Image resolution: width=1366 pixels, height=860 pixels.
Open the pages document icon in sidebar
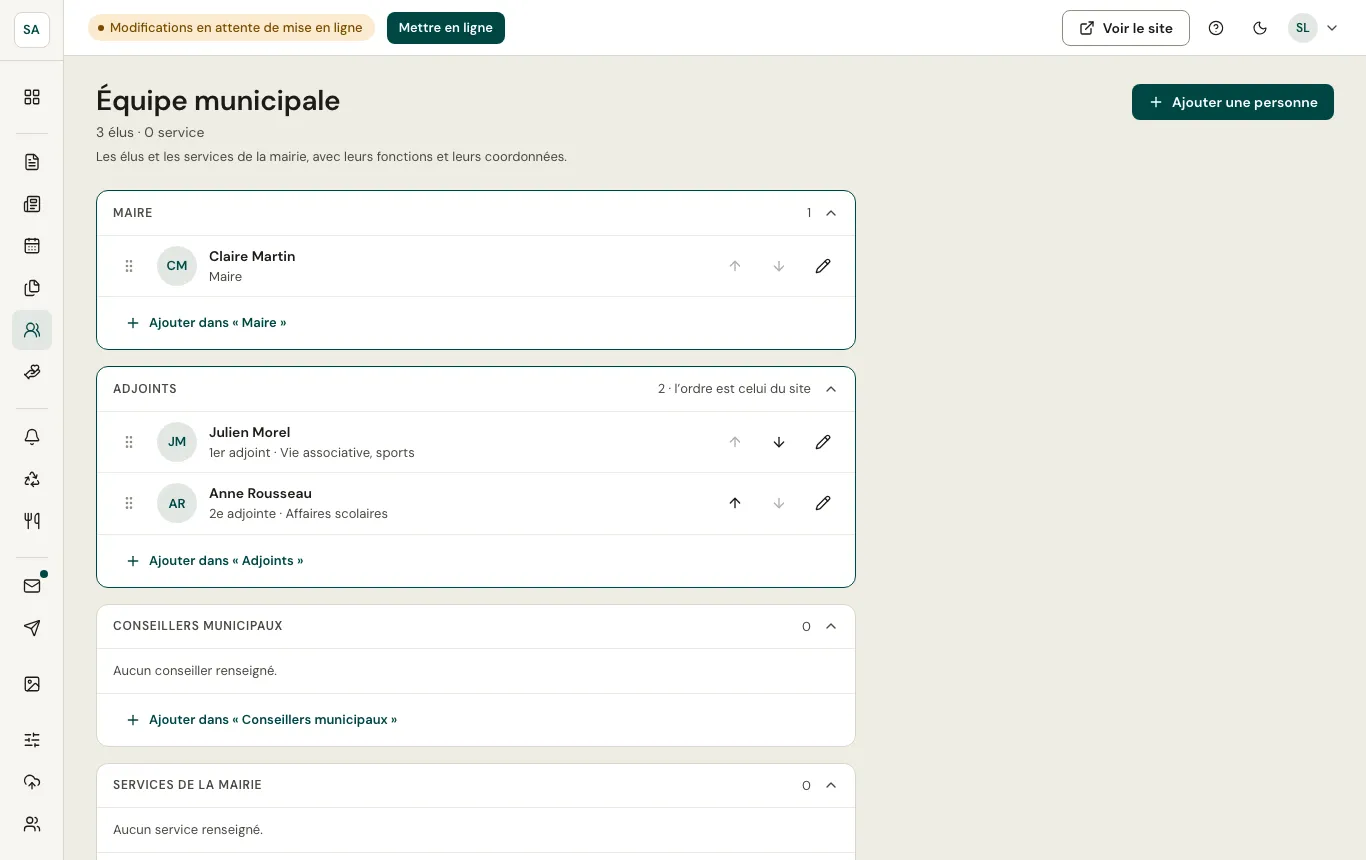point(32,162)
